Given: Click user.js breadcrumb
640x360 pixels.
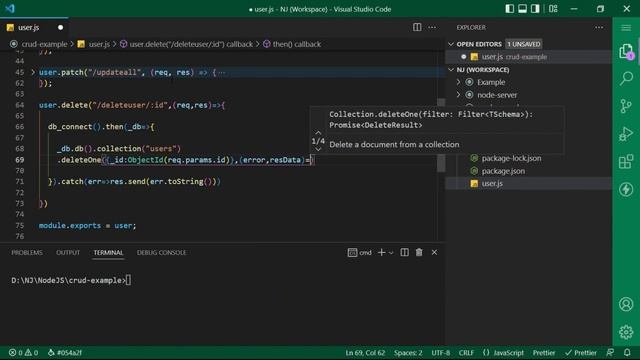Looking at the screenshot, I should (x=99, y=44).
